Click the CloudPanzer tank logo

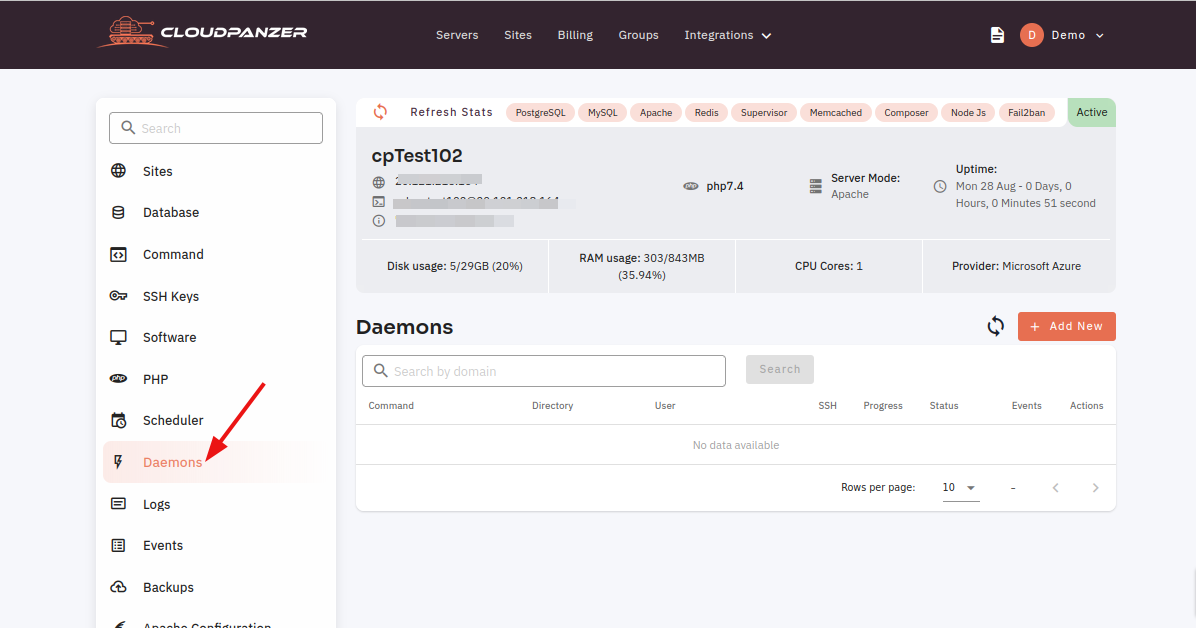tap(202, 33)
